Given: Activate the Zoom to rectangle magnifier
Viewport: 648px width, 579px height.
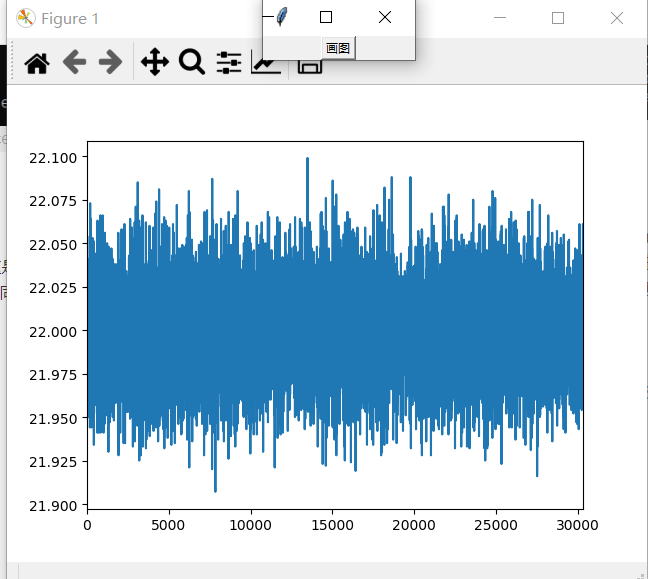Looking at the screenshot, I should point(192,62).
